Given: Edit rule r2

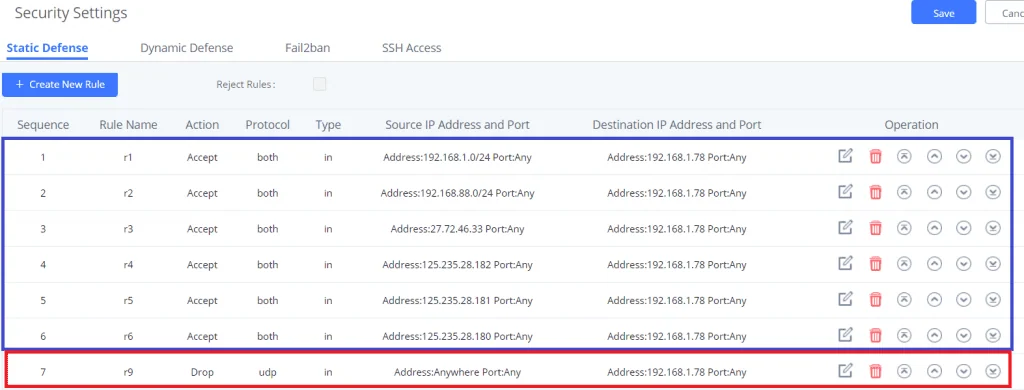Looking at the screenshot, I should (845, 192).
